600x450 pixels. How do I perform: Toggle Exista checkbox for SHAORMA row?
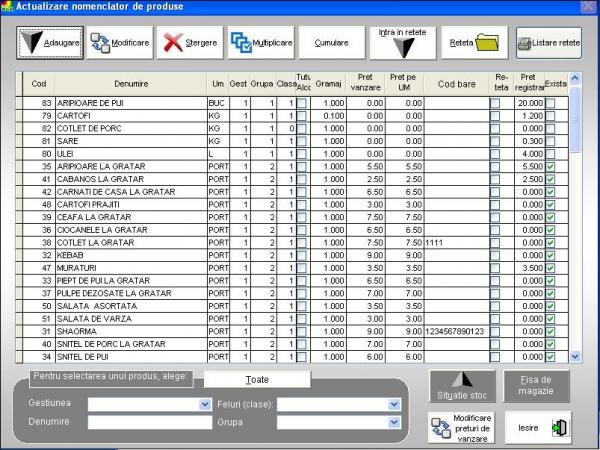click(x=549, y=331)
